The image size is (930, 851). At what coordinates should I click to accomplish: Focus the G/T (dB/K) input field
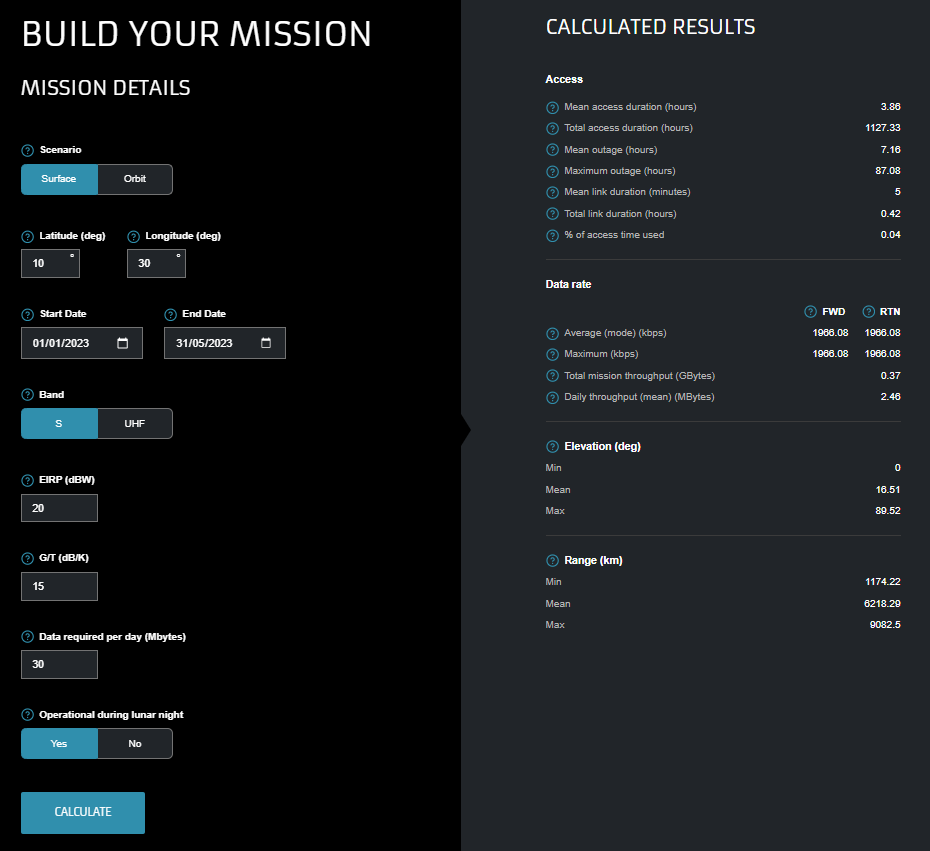point(59,587)
